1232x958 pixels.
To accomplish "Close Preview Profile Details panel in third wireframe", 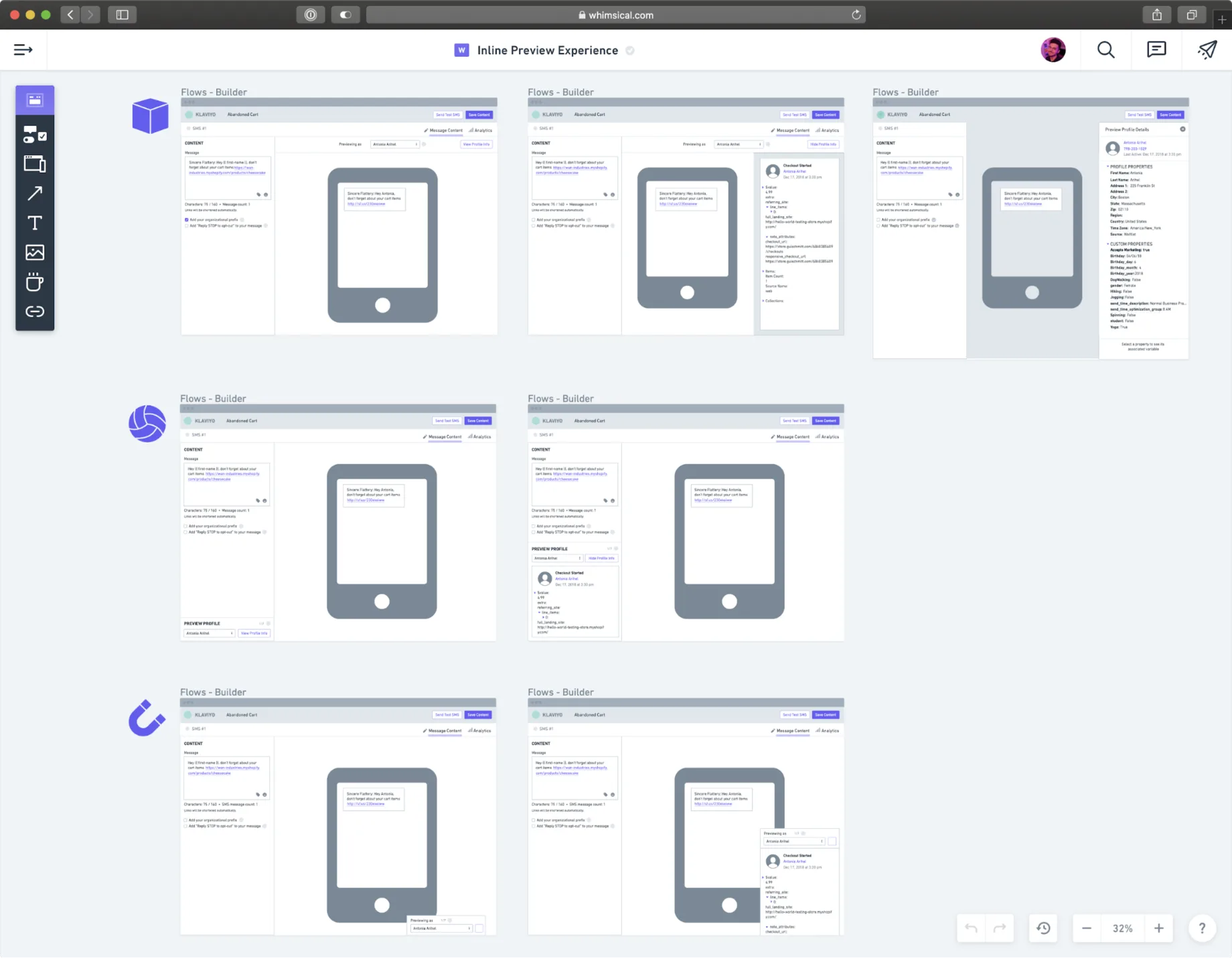I will click(1182, 129).
